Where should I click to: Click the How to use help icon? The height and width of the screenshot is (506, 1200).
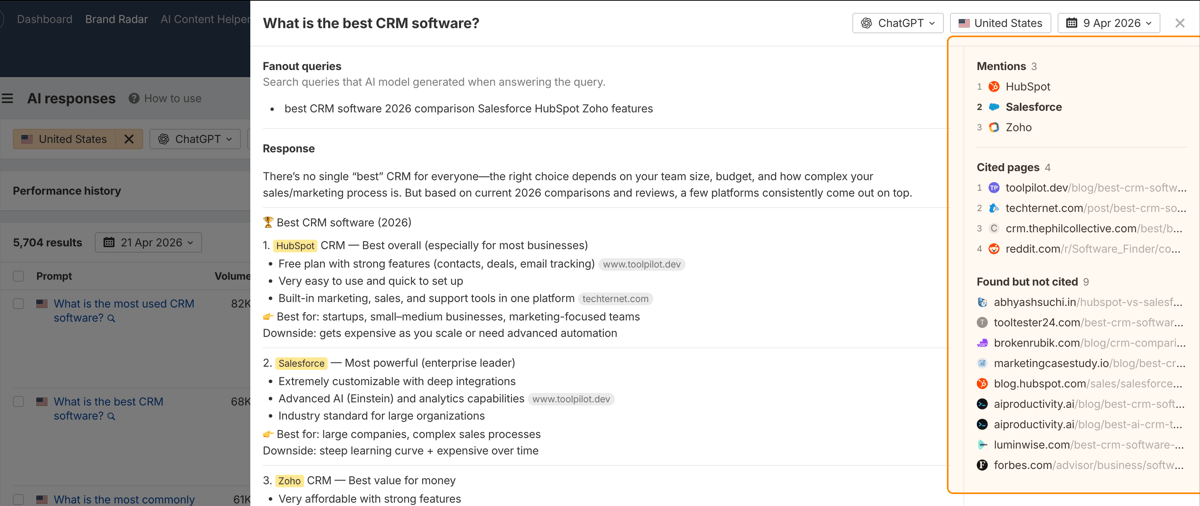134,99
